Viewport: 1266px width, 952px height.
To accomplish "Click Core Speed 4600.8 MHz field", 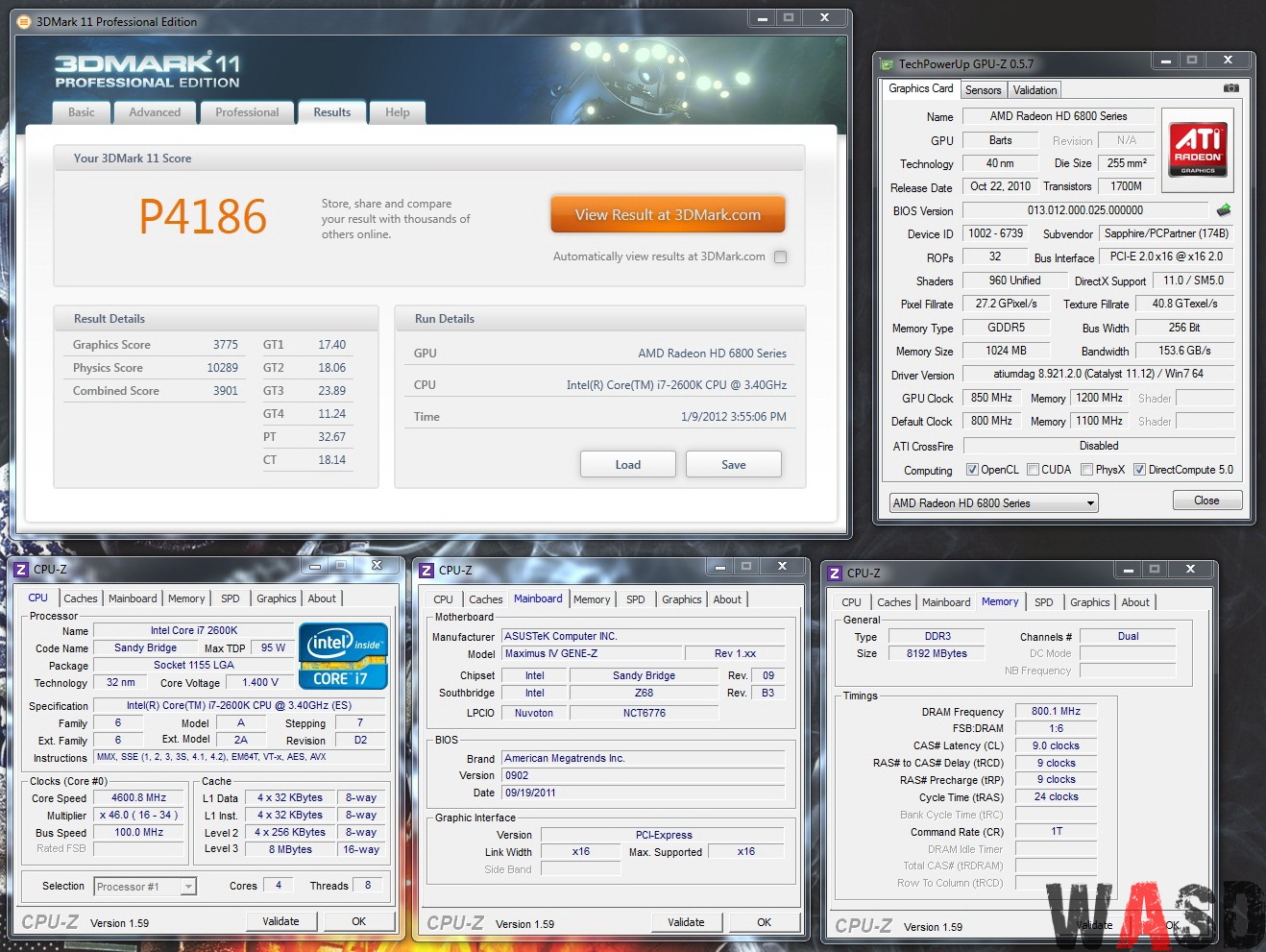I will click(x=139, y=797).
